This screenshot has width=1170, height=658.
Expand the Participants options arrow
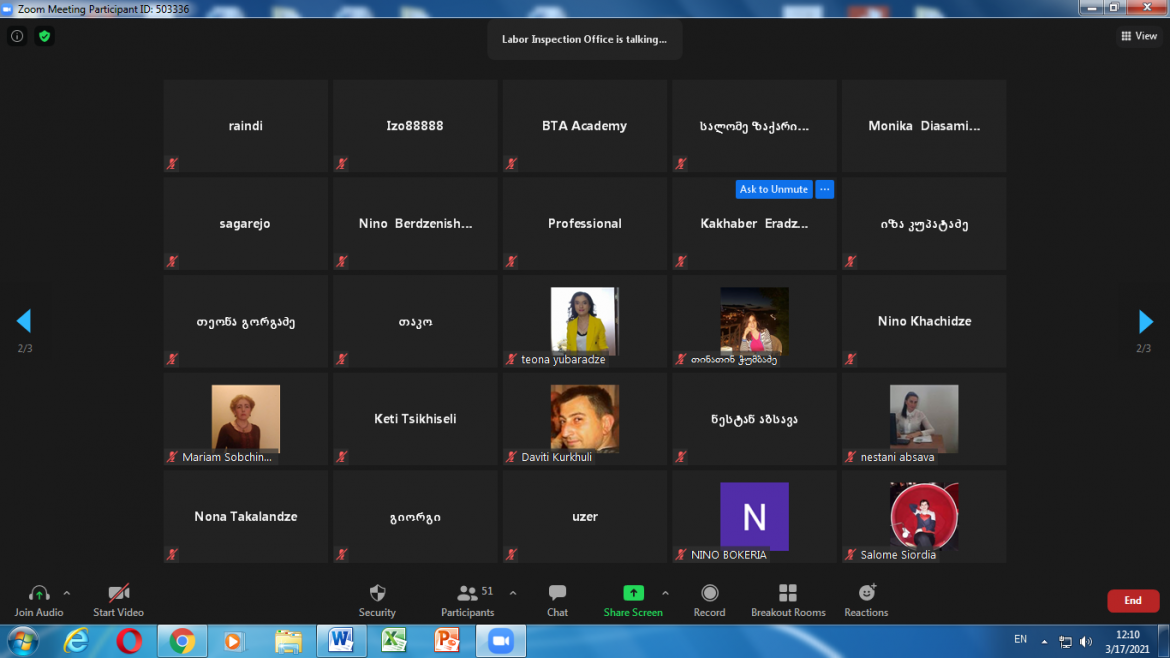(x=513, y=592)
